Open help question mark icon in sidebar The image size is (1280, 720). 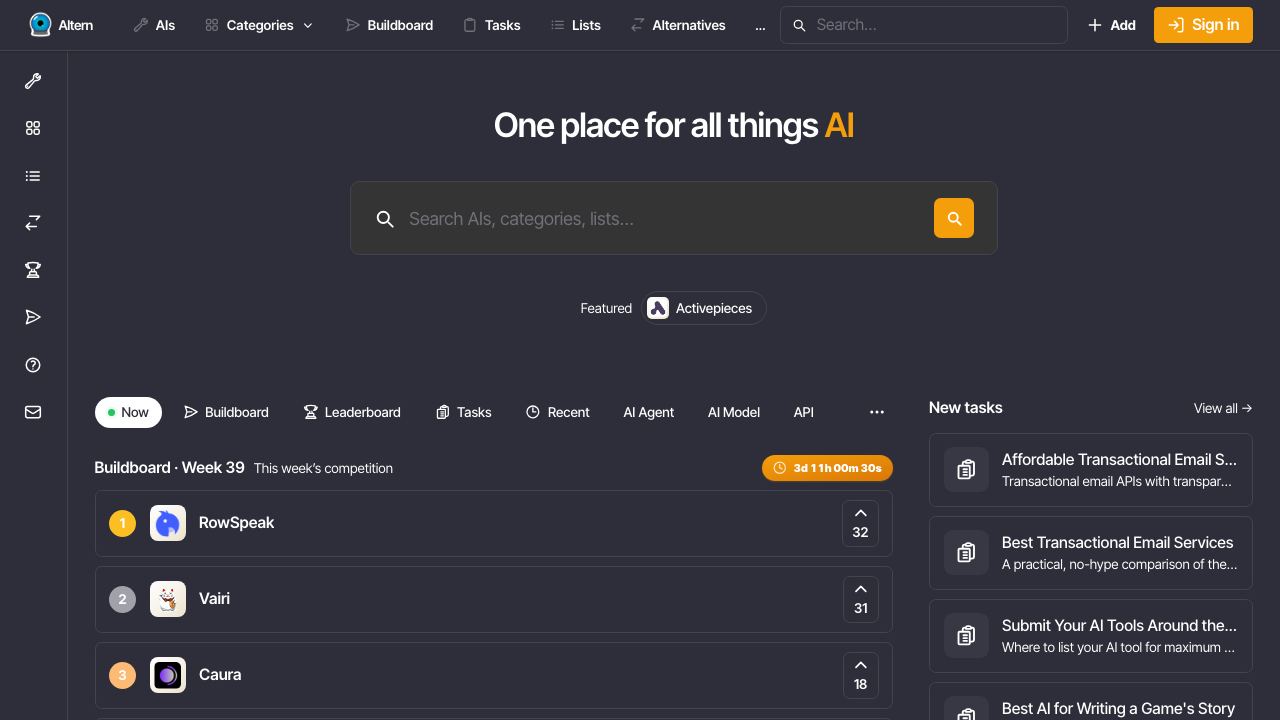[33, 365]
